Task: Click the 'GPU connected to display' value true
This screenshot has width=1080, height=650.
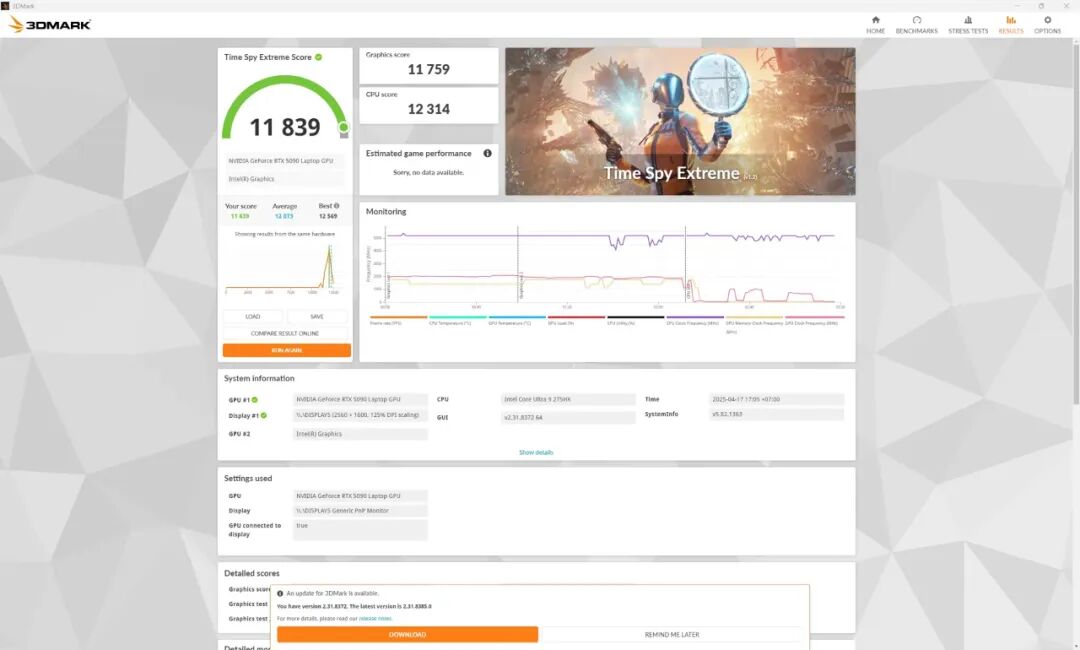Action: [x=360, y=530]
